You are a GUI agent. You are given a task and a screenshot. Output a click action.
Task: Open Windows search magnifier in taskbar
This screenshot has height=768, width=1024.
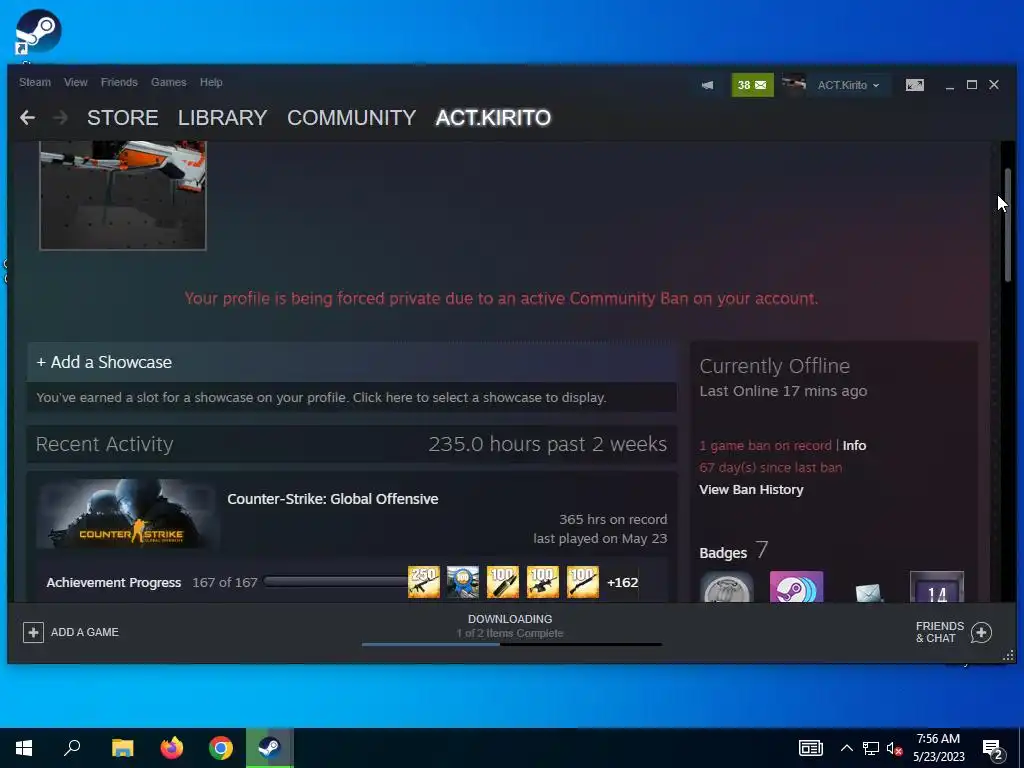click(x=72, y=748)
